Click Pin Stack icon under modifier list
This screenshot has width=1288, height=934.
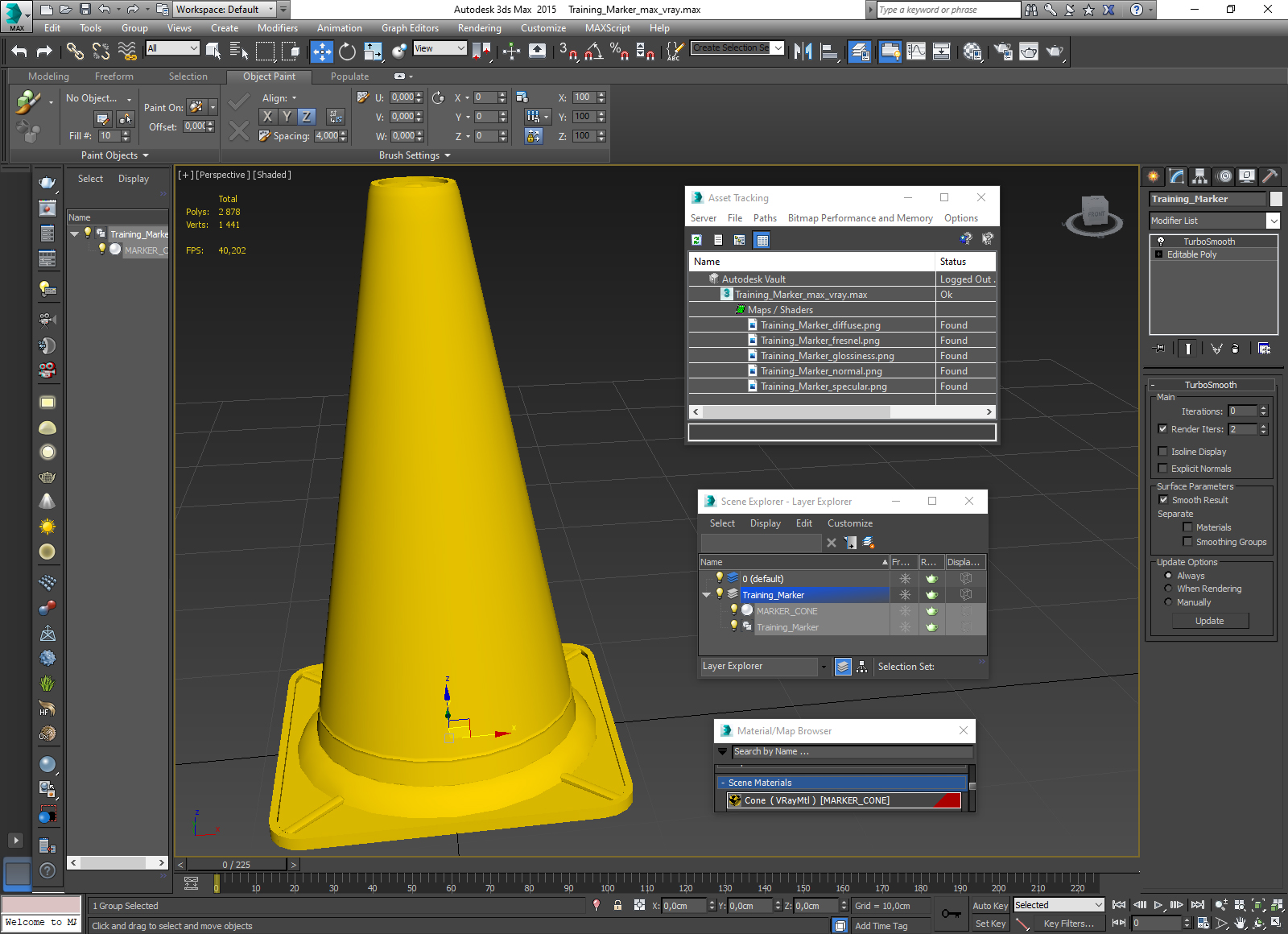(1159, 349)
